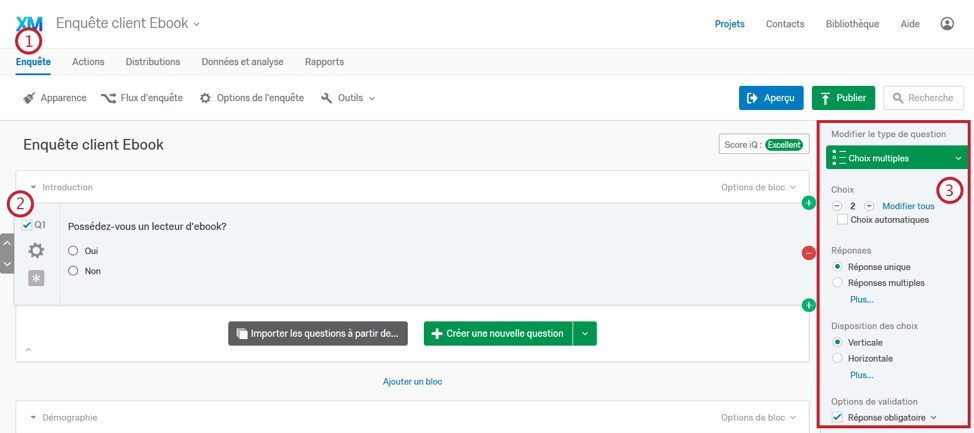The width and height of the screenshot is (974, 433).
Task: Click the Q1 required asterisk icon
Action: pos(36,278)
